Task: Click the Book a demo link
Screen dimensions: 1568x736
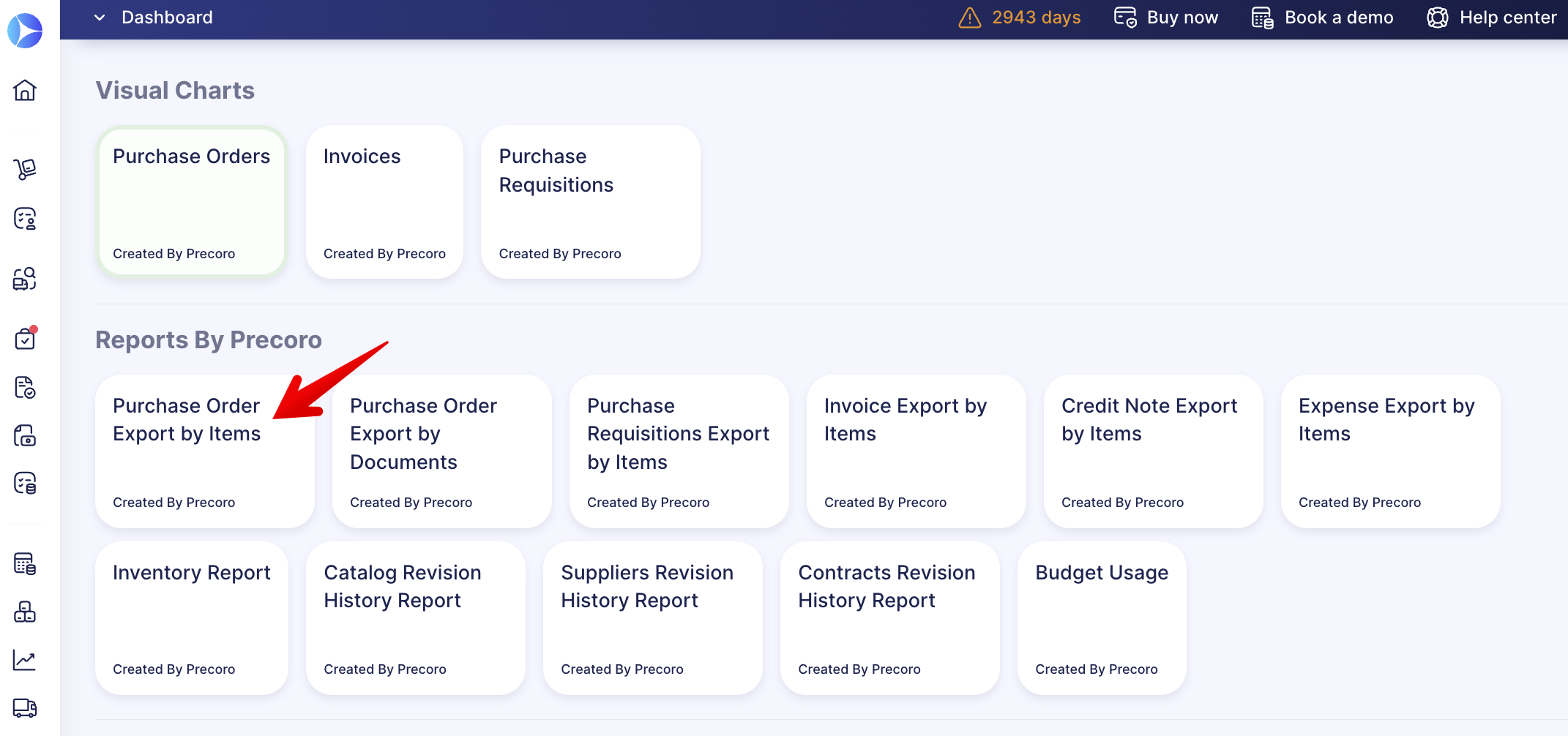Action: pyautogui.click(x=1339, y=18)
